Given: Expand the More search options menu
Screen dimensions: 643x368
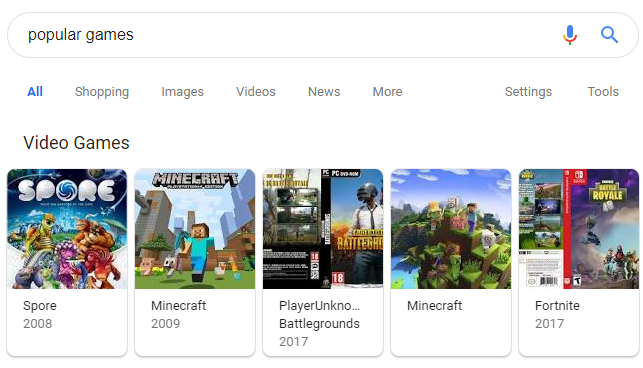Looking at the screenshot, I should [387, 91].
